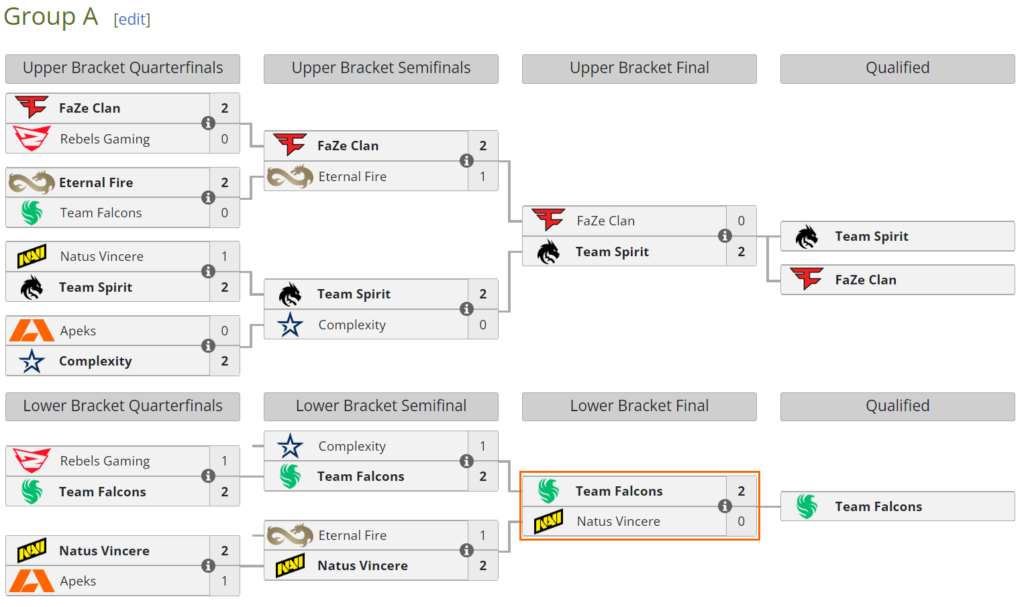
Task: Click the edit link next to Group A
Action: (x=132, y=20)
